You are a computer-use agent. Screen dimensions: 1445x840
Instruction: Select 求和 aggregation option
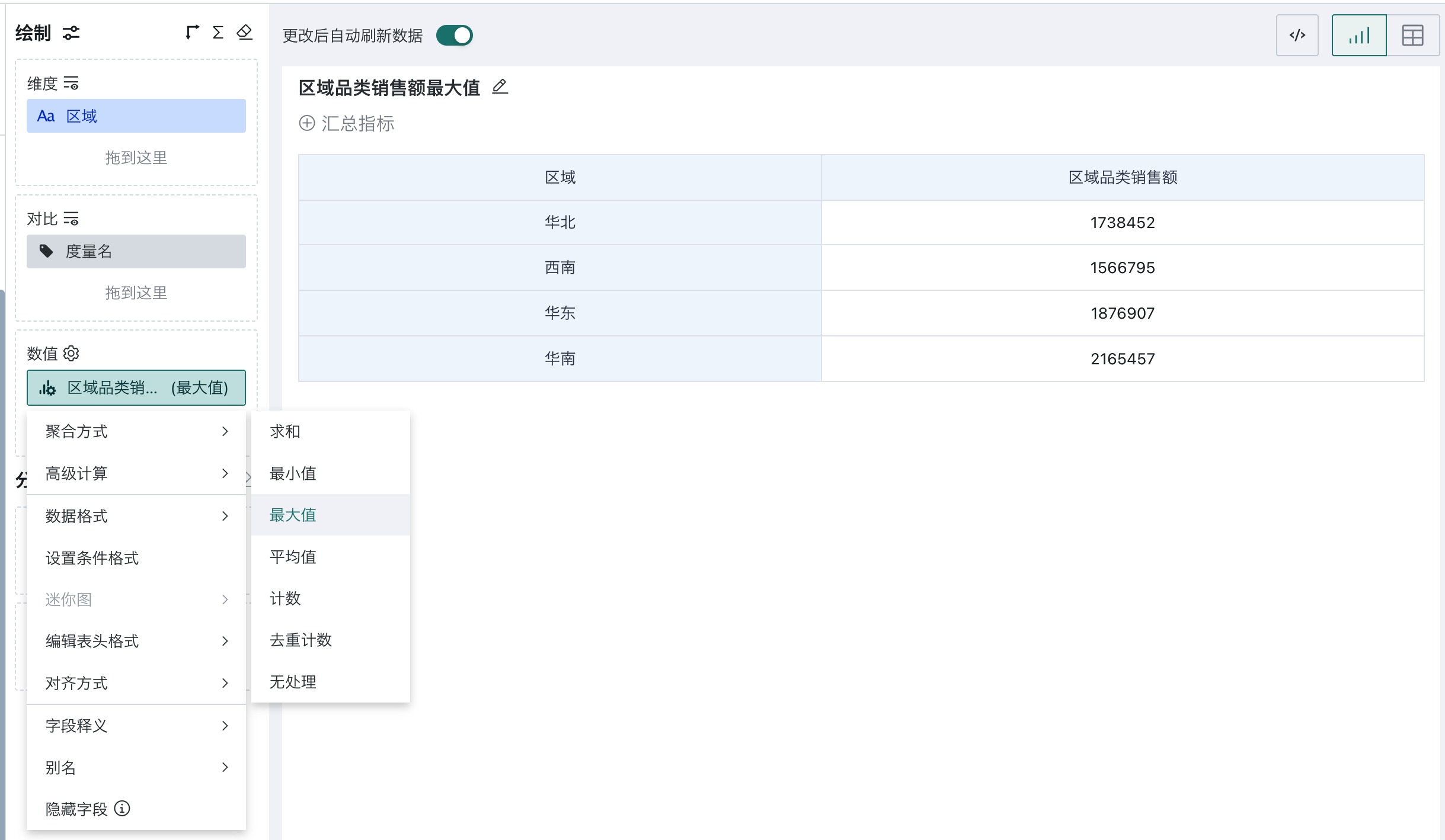coord(331,431)
